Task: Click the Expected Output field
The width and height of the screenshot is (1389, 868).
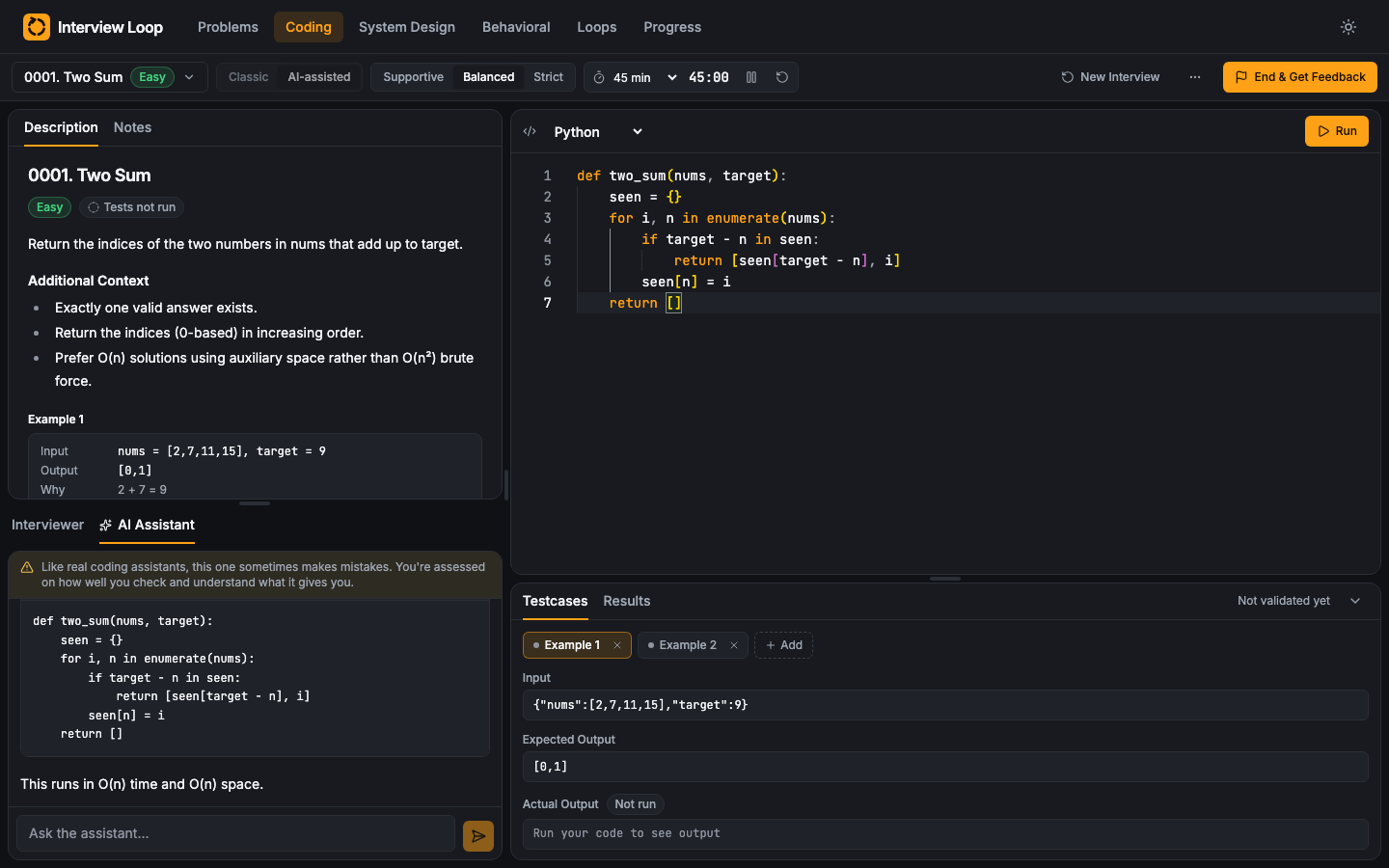Action: click(x=945, y=767)
